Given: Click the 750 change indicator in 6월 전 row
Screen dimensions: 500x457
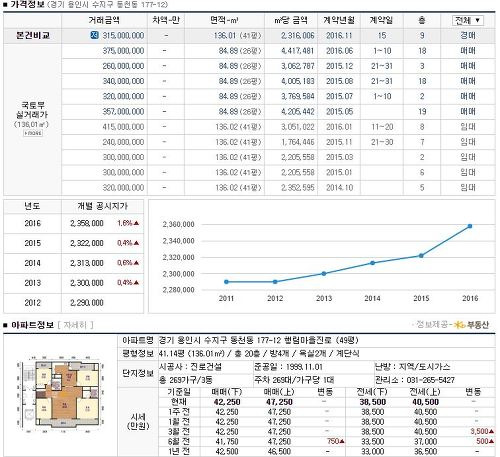Looking at the screenshot, I should coord(336,441).
